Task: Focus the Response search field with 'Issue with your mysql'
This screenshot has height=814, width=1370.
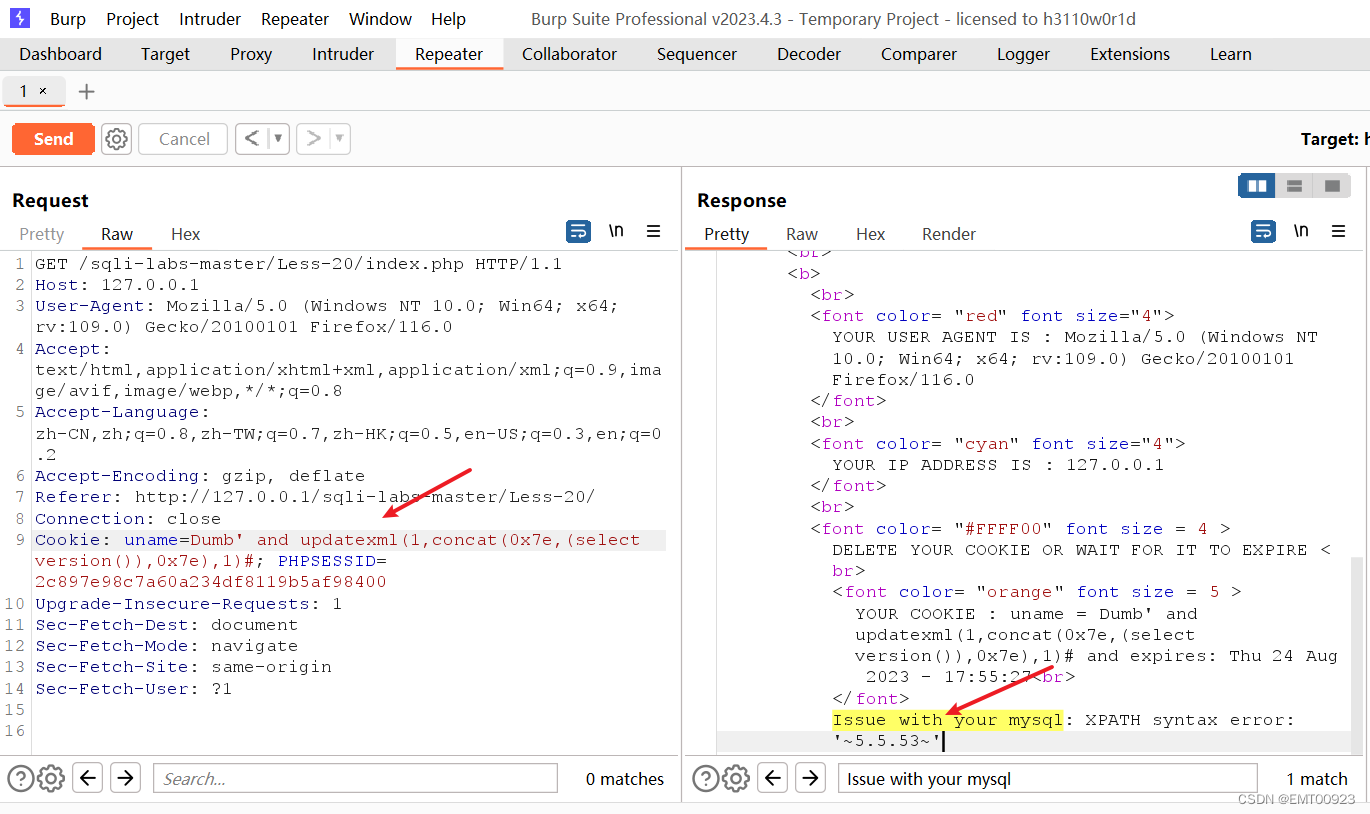Action: pyautogui.click(x=1047, y=778)
